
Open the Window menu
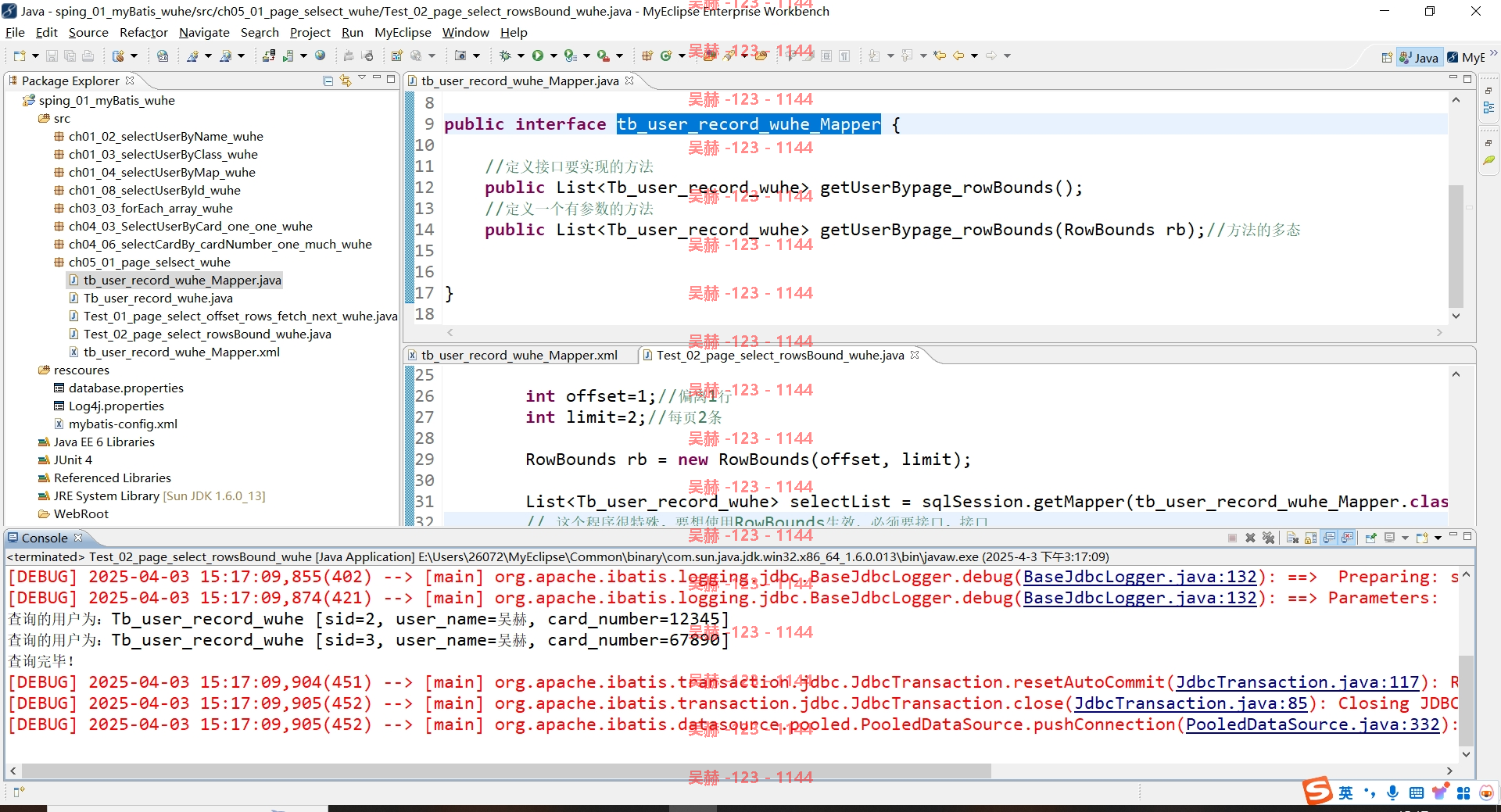pos(465,32)
